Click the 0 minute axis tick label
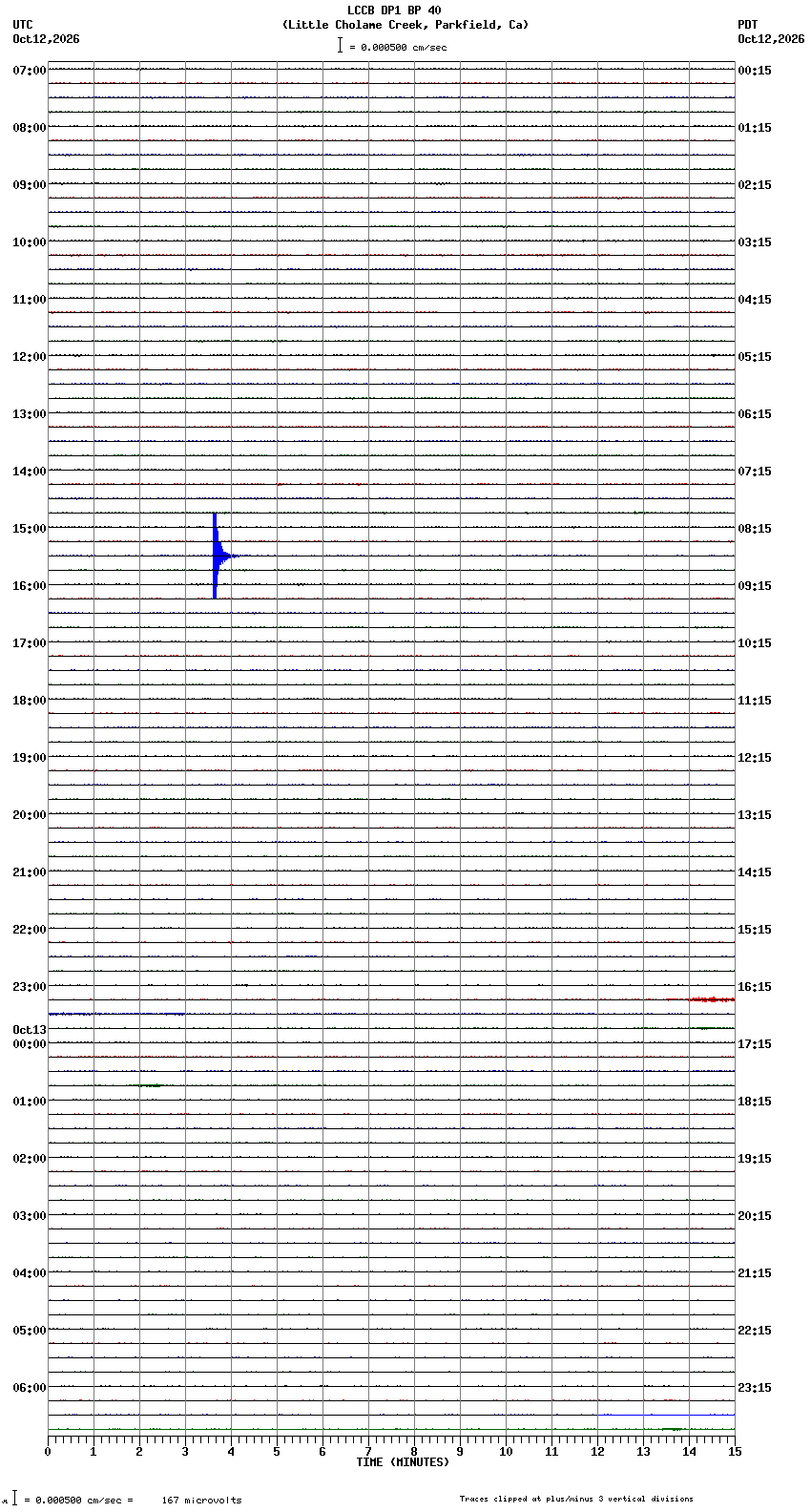 [x=48, y=1452]
